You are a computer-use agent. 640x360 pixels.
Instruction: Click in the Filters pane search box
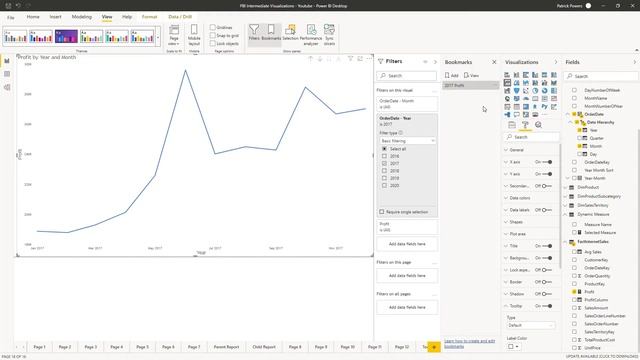coord(407,76)
